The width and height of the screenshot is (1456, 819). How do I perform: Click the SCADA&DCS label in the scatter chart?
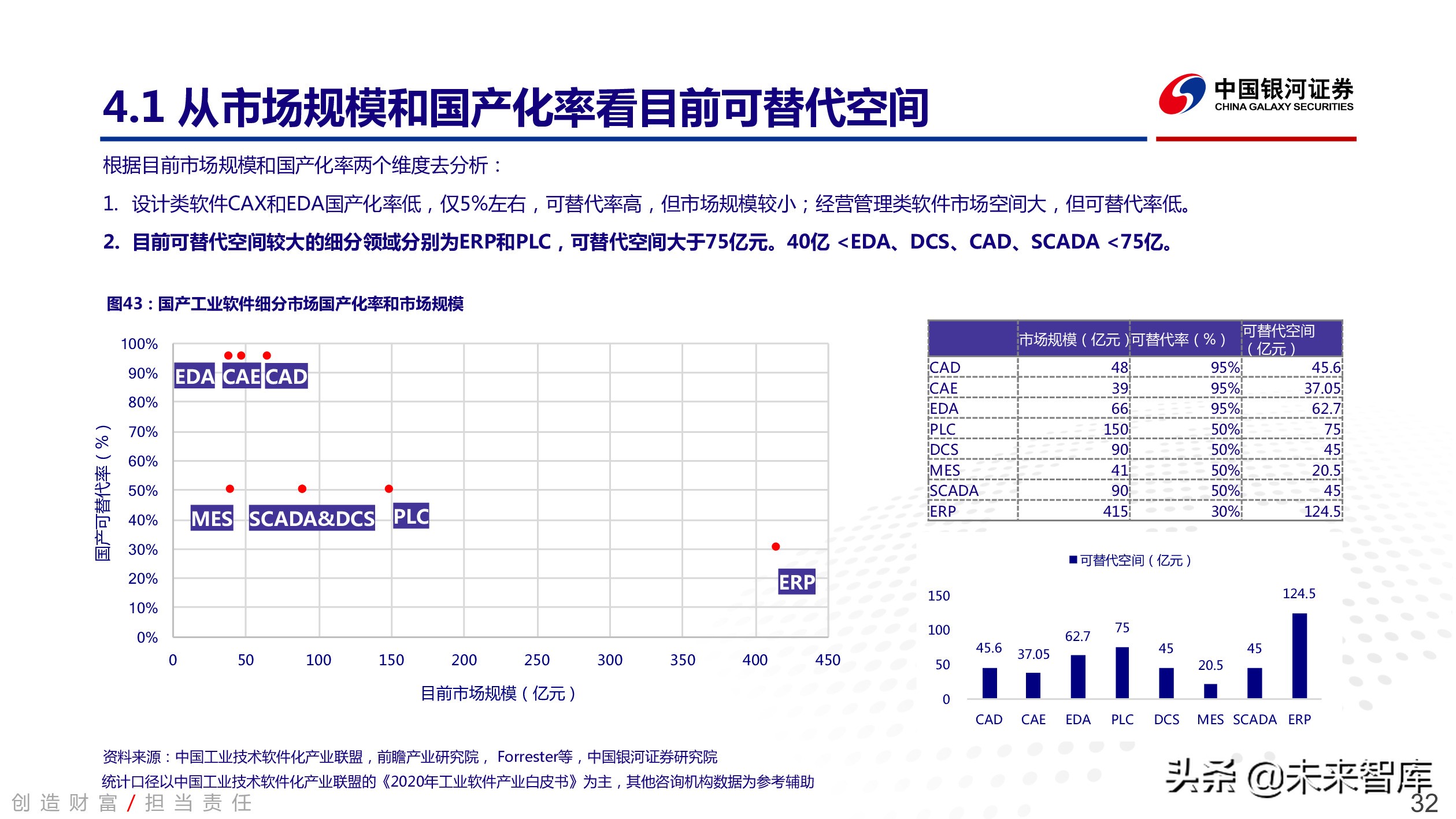(x=312, y=518)
